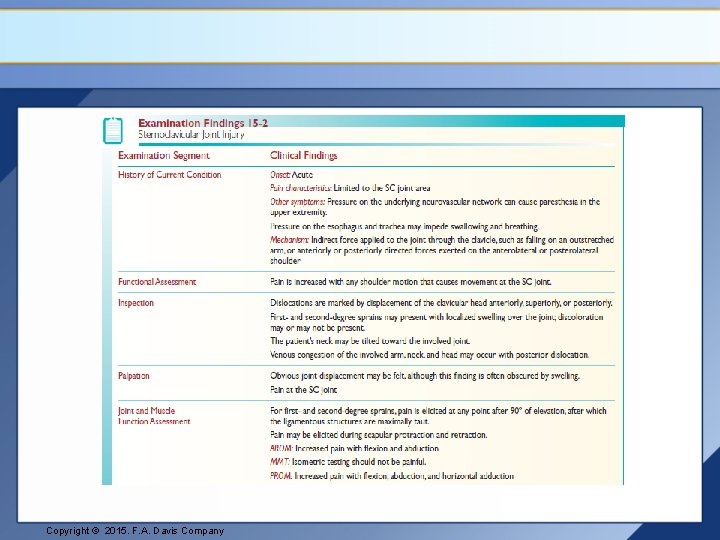Click the 'MMT: Isometric testing' line
This screenshot has height=540, width=720.
(348, 462)
